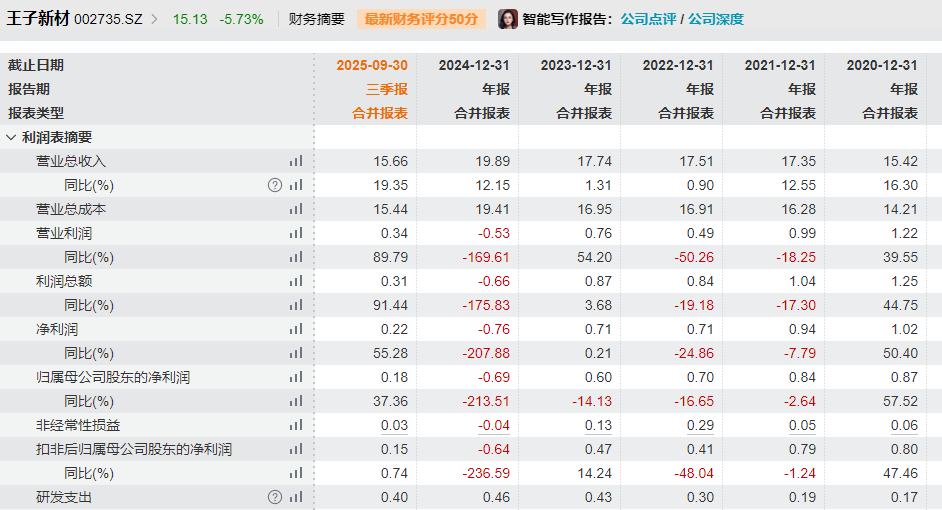Click the 营业总收入 row label
The height and width of the screenshot is (510, 942).
[71, 161]
